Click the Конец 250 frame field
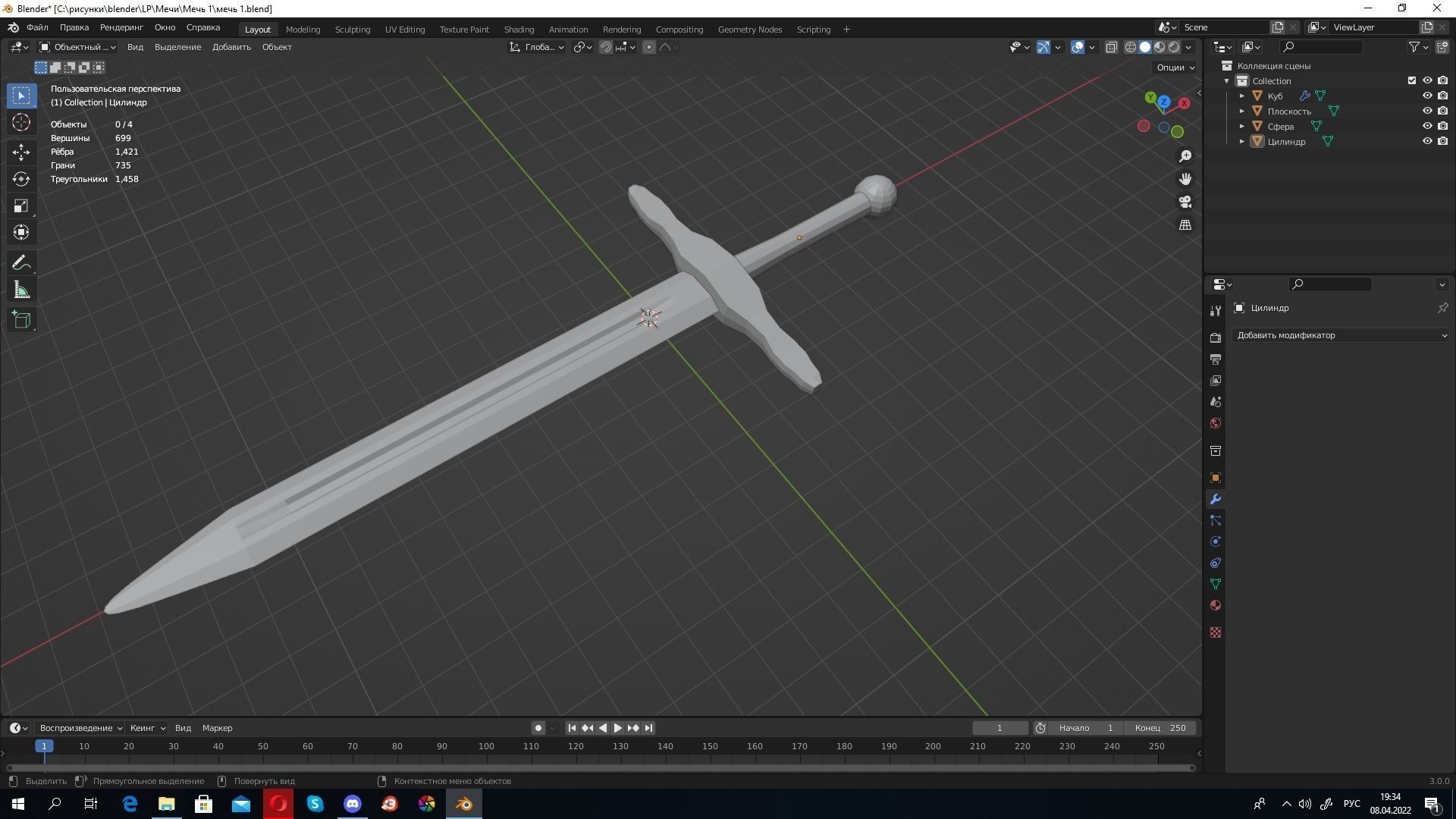The width and height of the screenshot is (1456, 819). [1160, 728]
